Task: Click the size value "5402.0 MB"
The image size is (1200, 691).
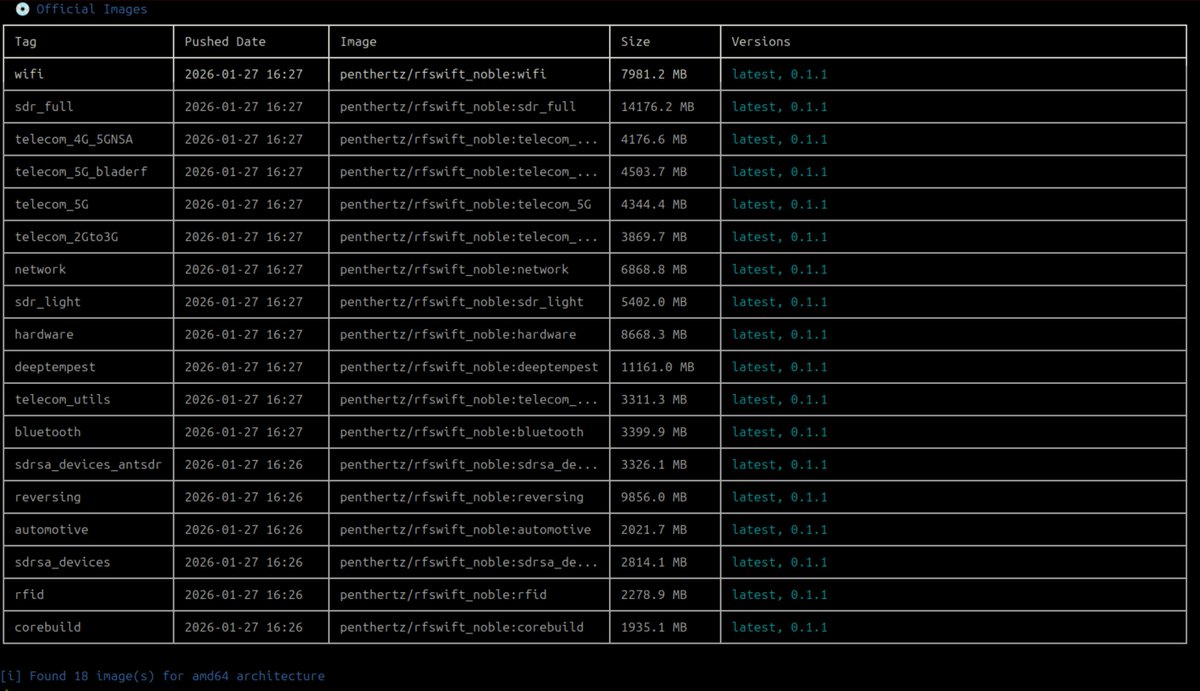Action: 653,302
